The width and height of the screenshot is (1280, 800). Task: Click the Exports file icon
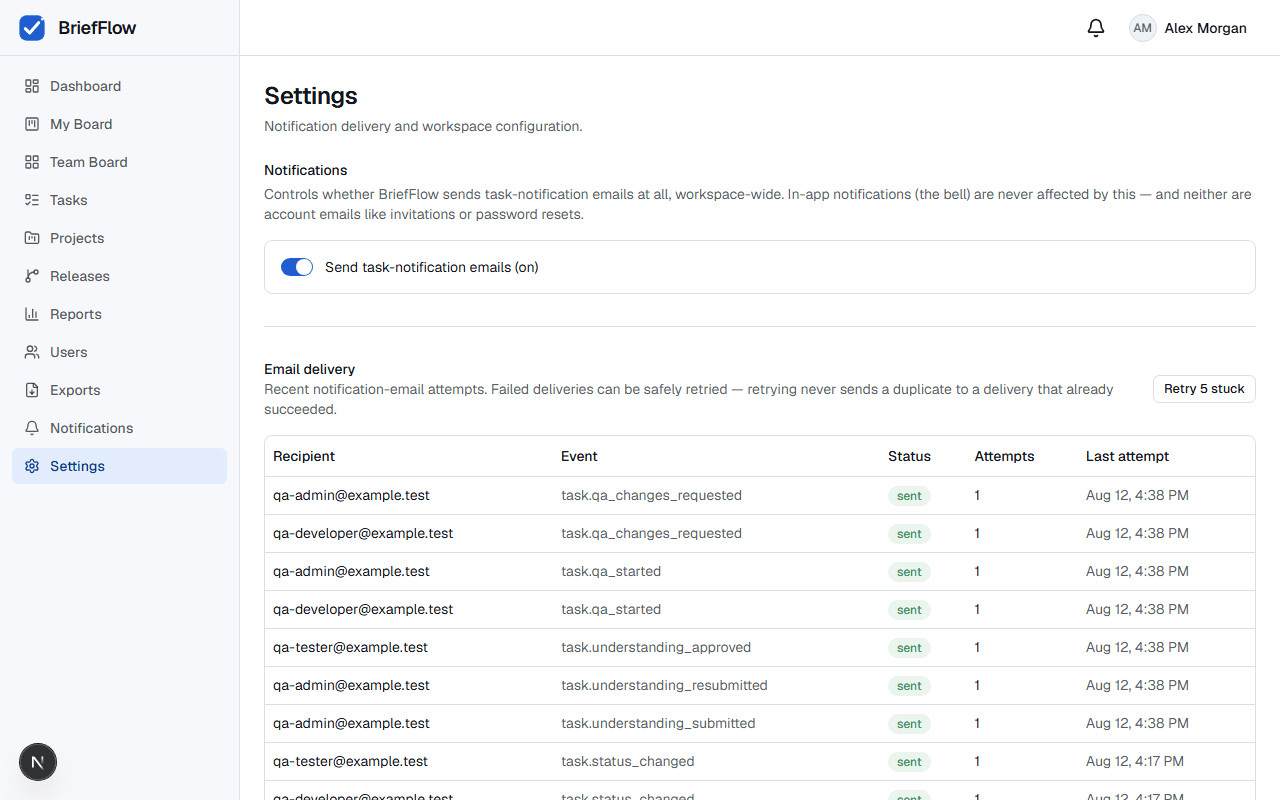point(32,390)
